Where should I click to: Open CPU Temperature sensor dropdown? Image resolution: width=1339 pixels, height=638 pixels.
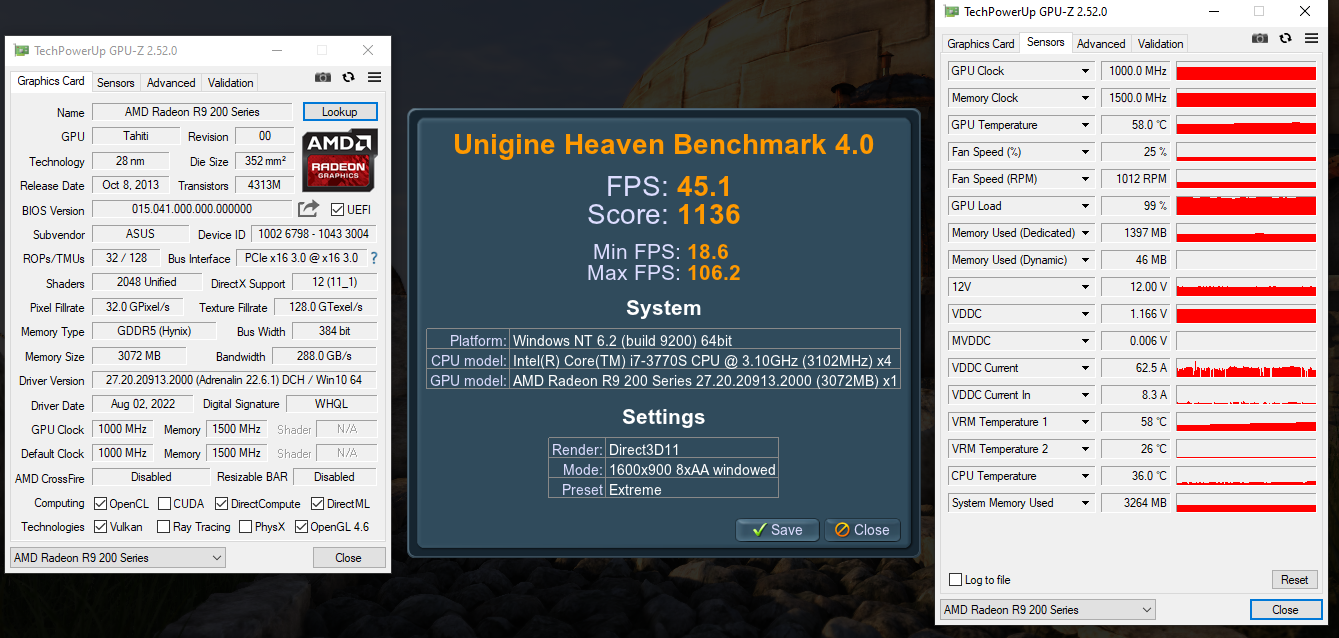(1085, 476)
